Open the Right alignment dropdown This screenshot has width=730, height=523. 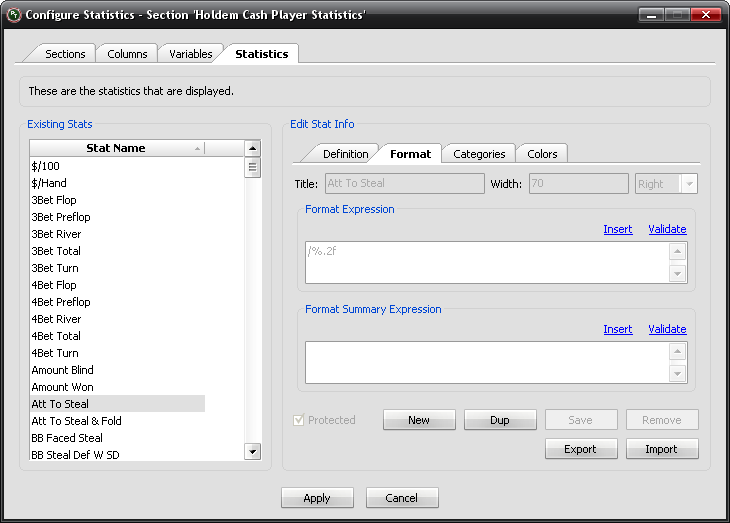[688, 184]
